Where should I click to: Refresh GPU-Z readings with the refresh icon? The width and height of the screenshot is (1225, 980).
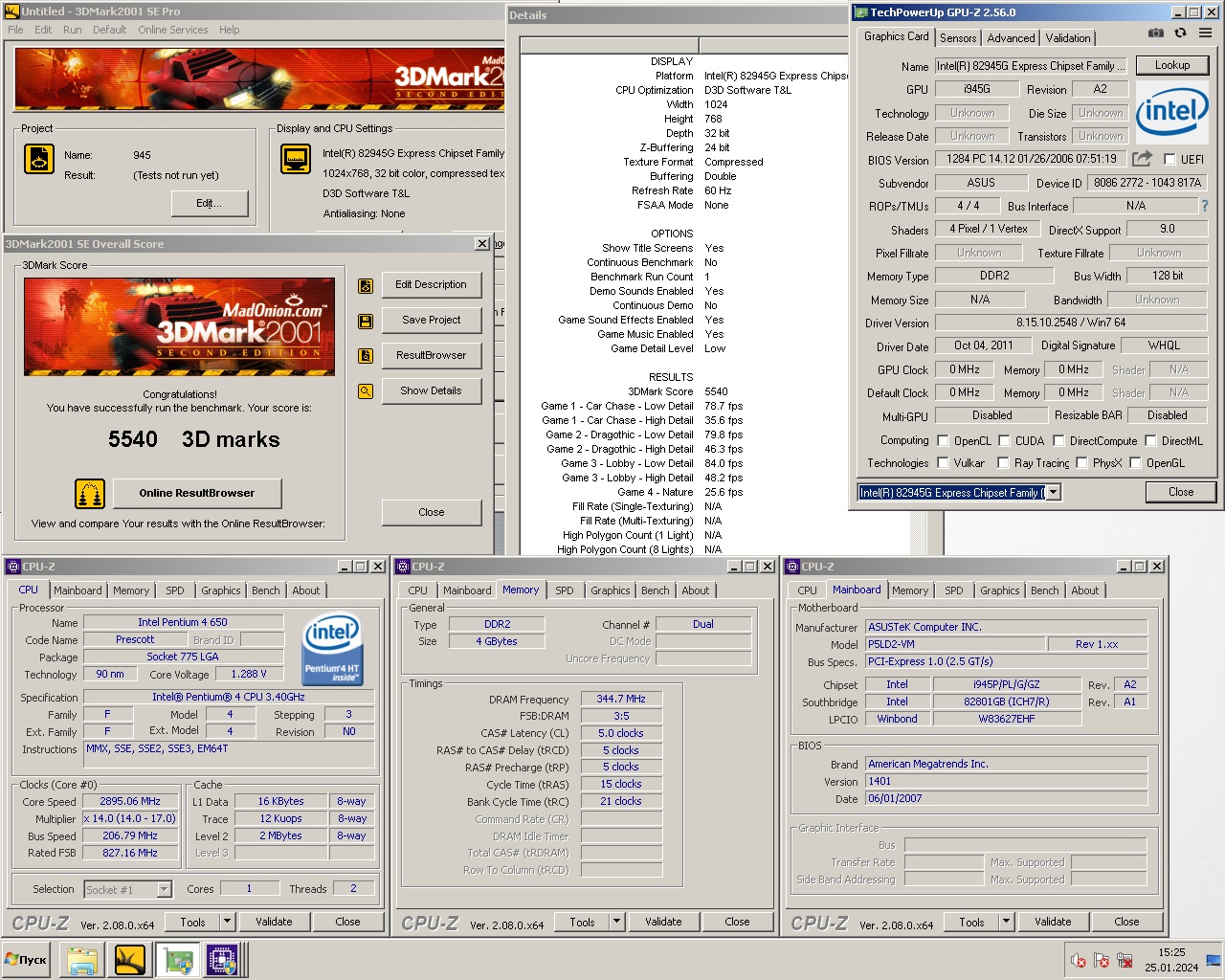pyautogui.click(x=1181, y=33)
